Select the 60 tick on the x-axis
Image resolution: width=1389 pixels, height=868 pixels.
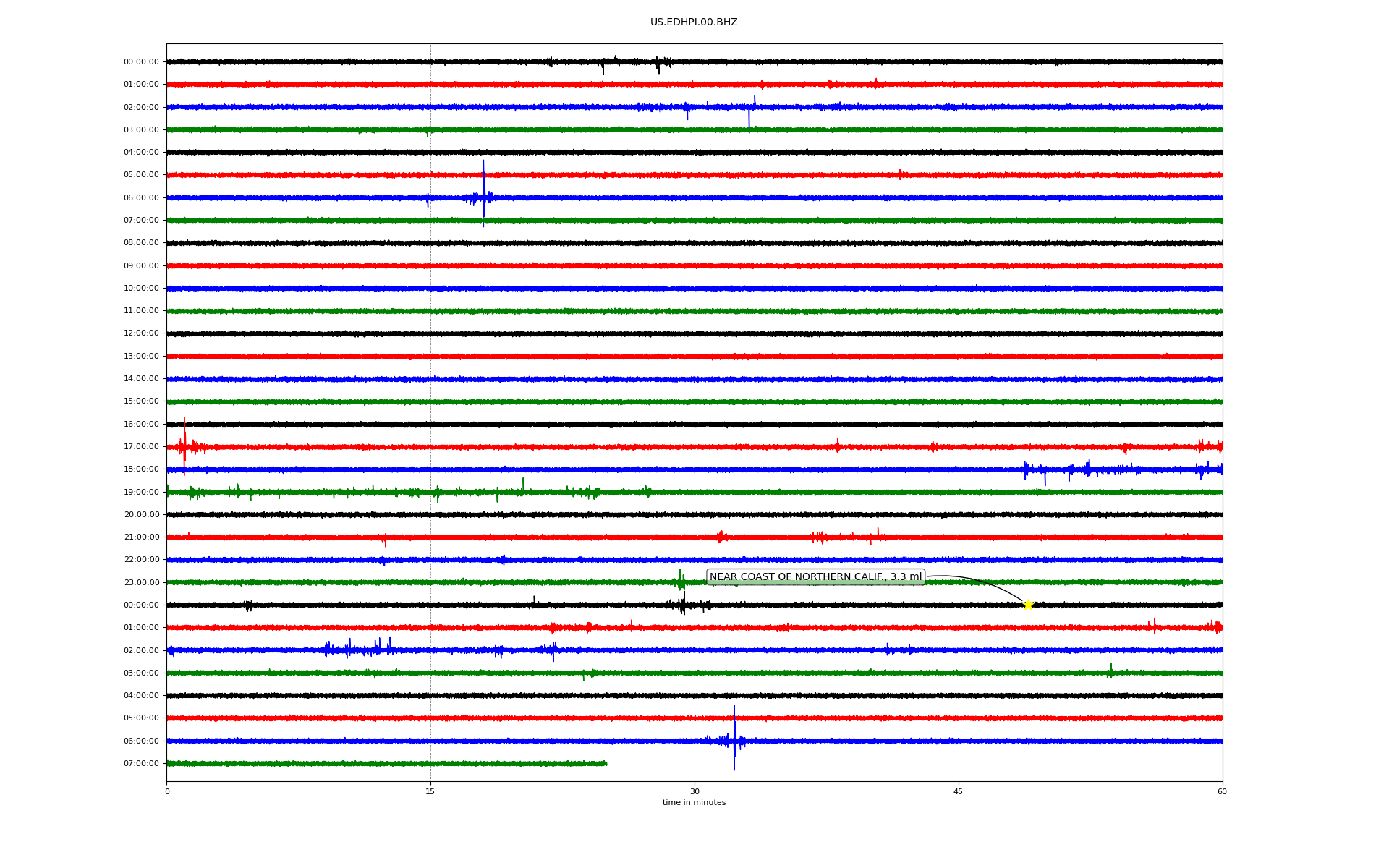1222,791
